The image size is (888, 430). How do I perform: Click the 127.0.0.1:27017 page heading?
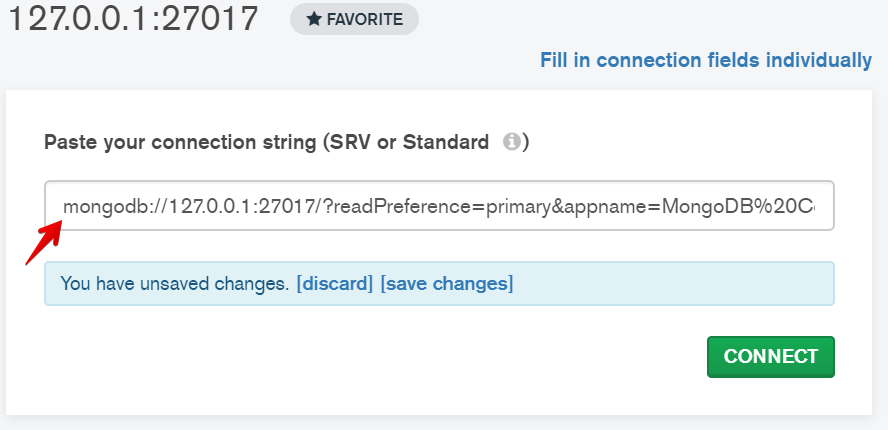coord(132,20)
